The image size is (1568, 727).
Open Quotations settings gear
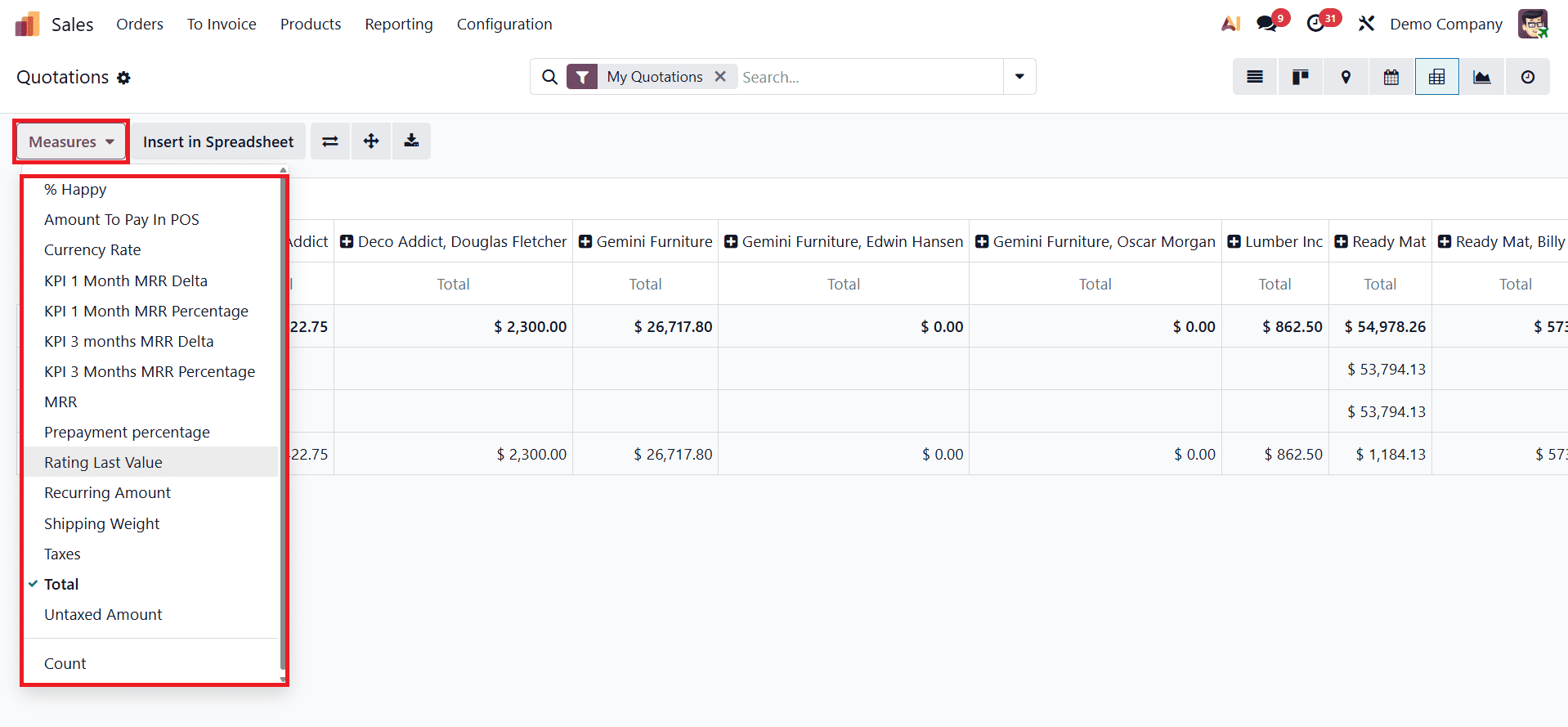[x=123, y=78]
